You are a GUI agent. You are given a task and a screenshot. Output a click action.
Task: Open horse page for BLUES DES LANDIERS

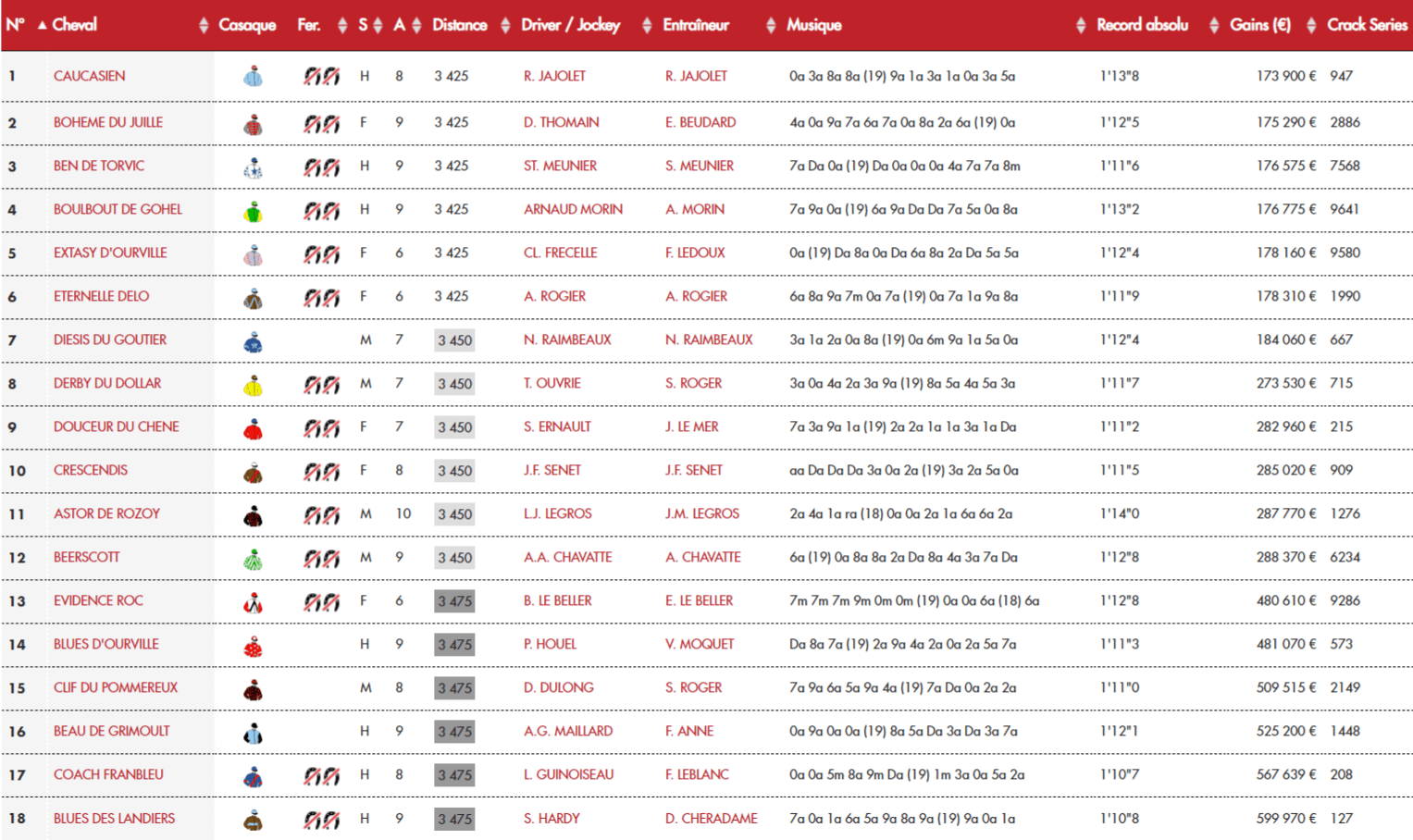click(114, 818)
